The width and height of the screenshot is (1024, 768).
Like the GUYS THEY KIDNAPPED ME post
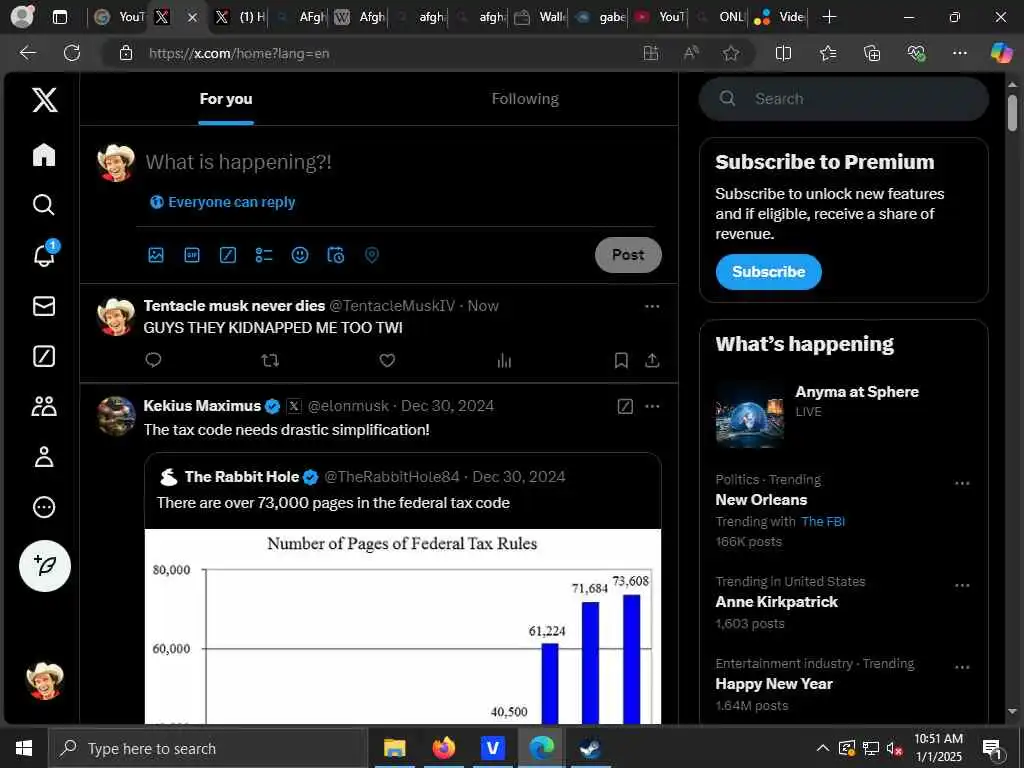coord(387,360)
